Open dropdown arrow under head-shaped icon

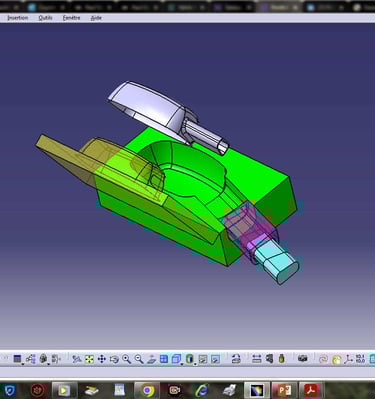[49, 364]
